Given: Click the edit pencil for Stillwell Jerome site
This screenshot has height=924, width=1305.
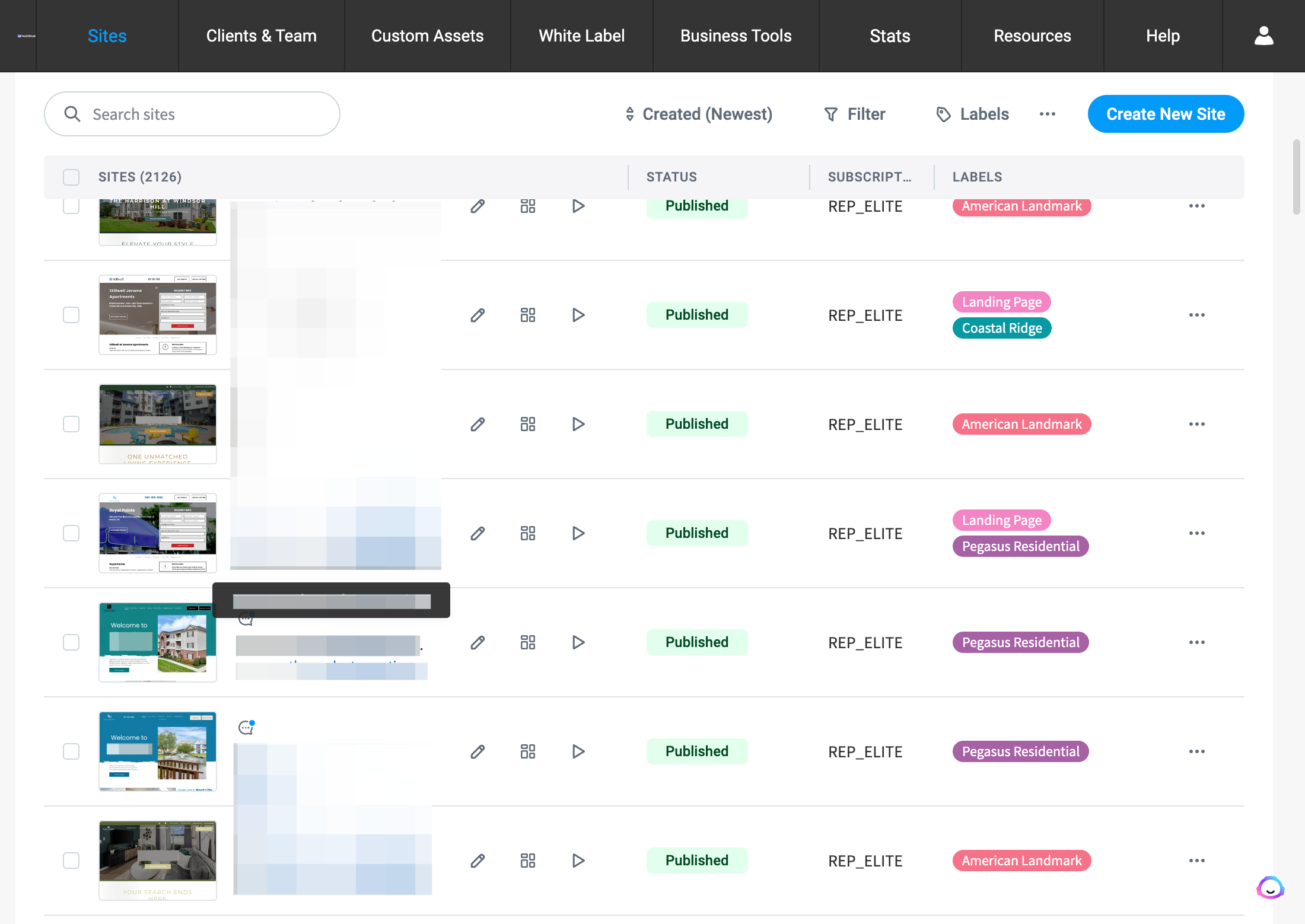Looking at the screenshot, I should coord(478,315).
